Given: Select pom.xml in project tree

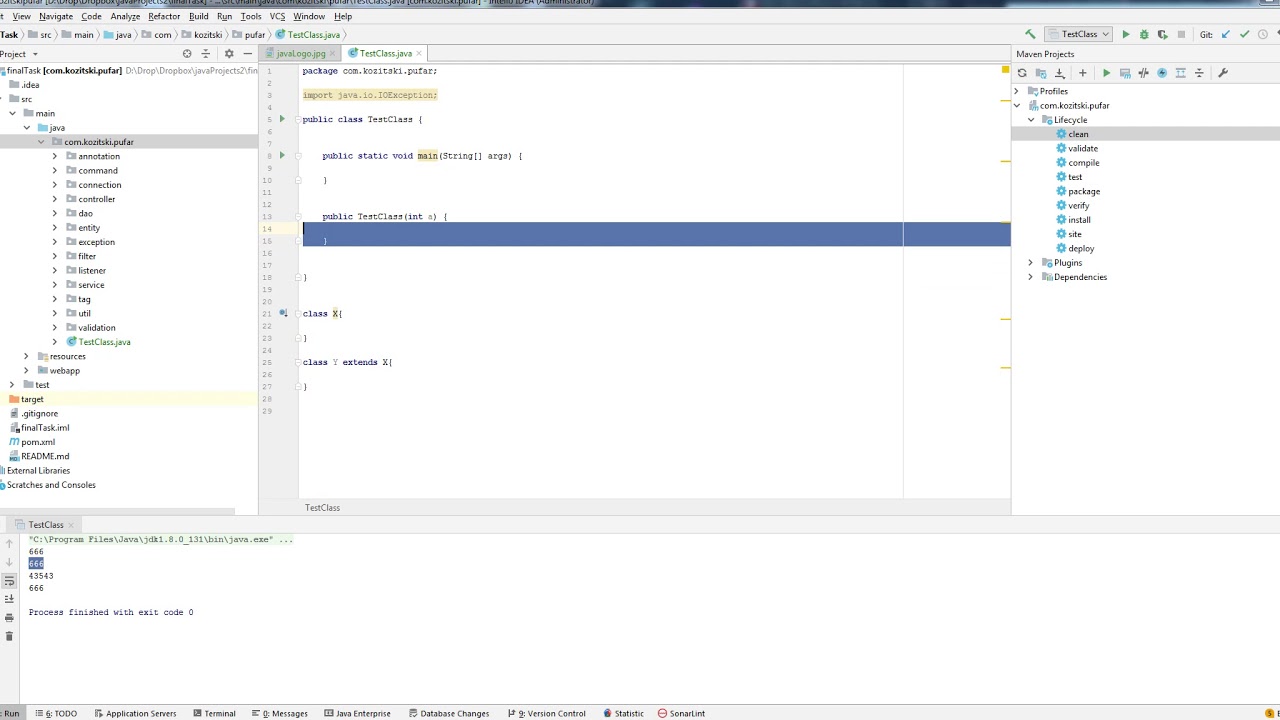Looking at the screenshot, I should coord(38,442).
